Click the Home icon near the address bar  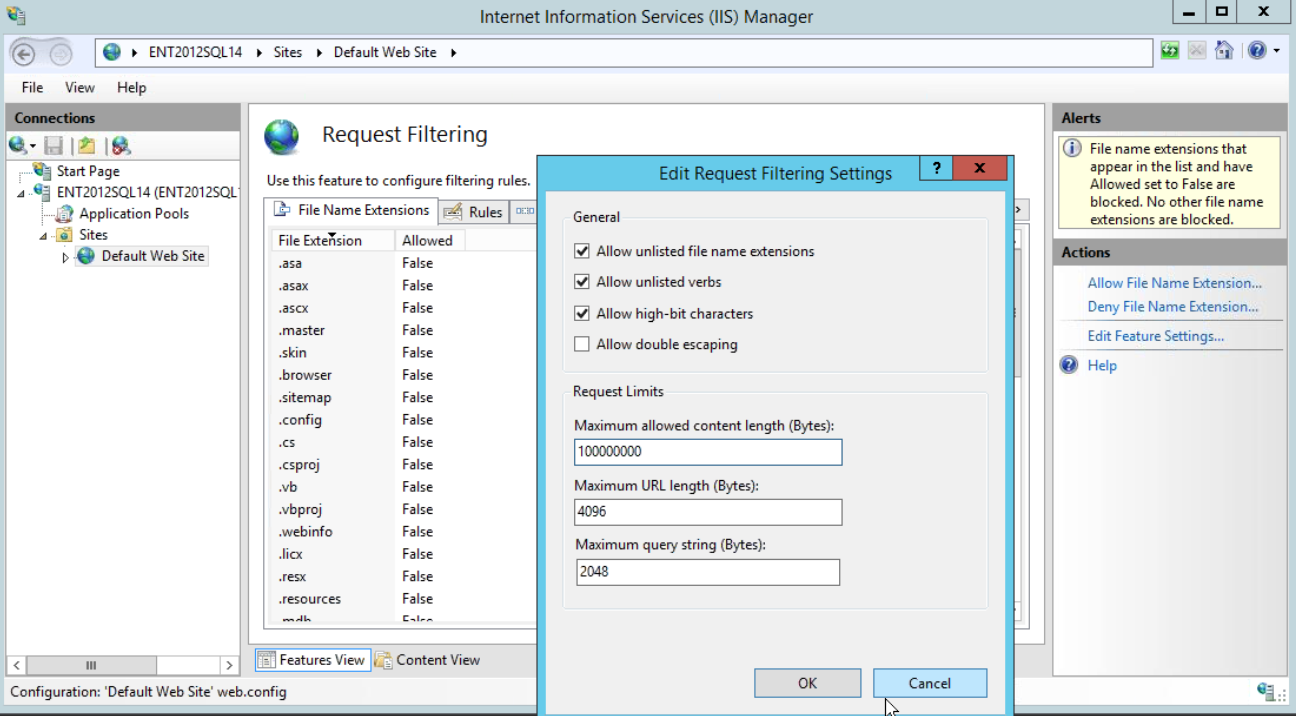1224,49
